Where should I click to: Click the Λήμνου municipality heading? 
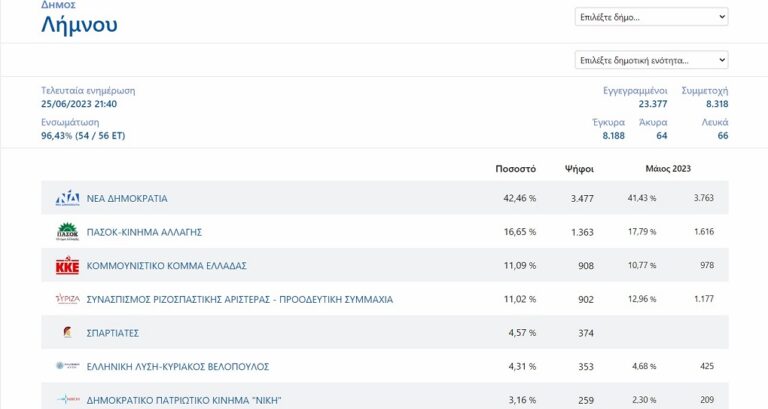pyautogui.click(x=79, y=24)
